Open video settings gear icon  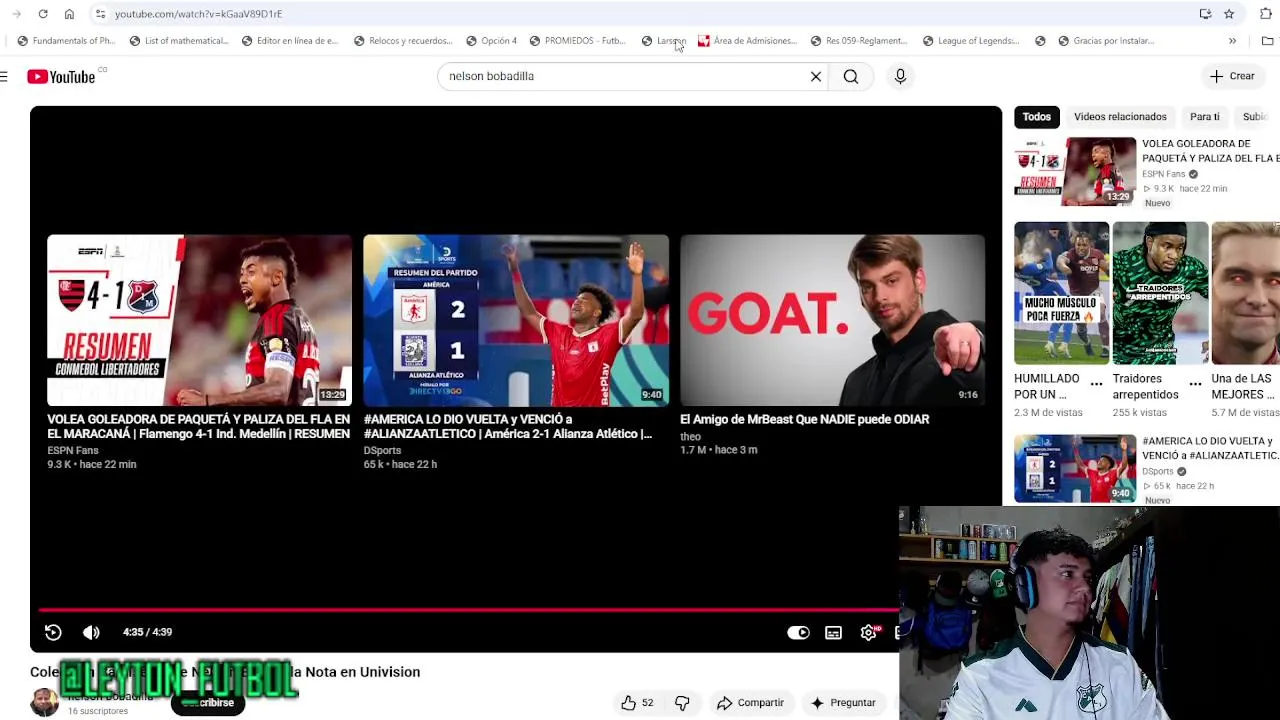coord(868,632)
